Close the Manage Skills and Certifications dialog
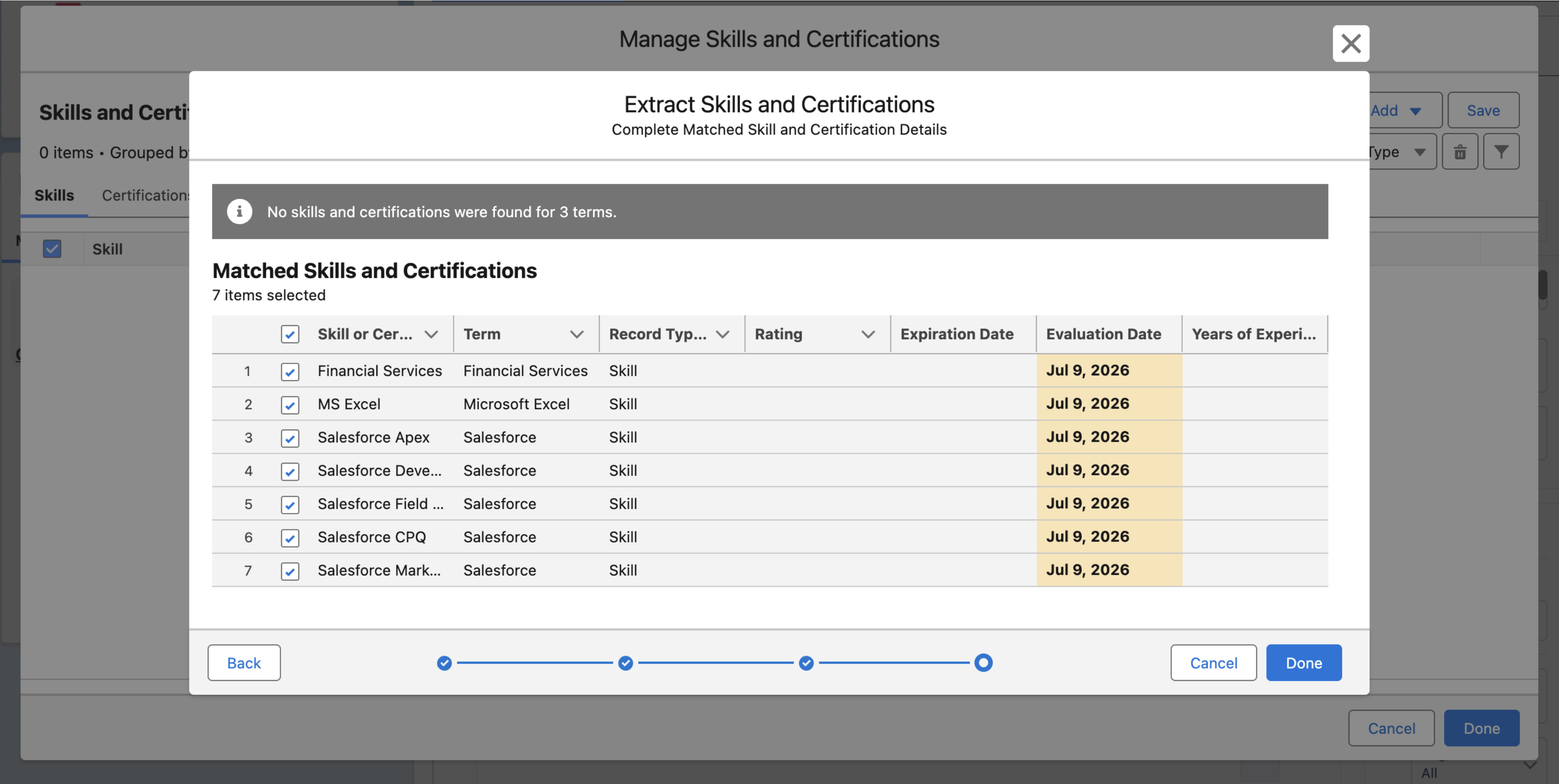 1350,44
